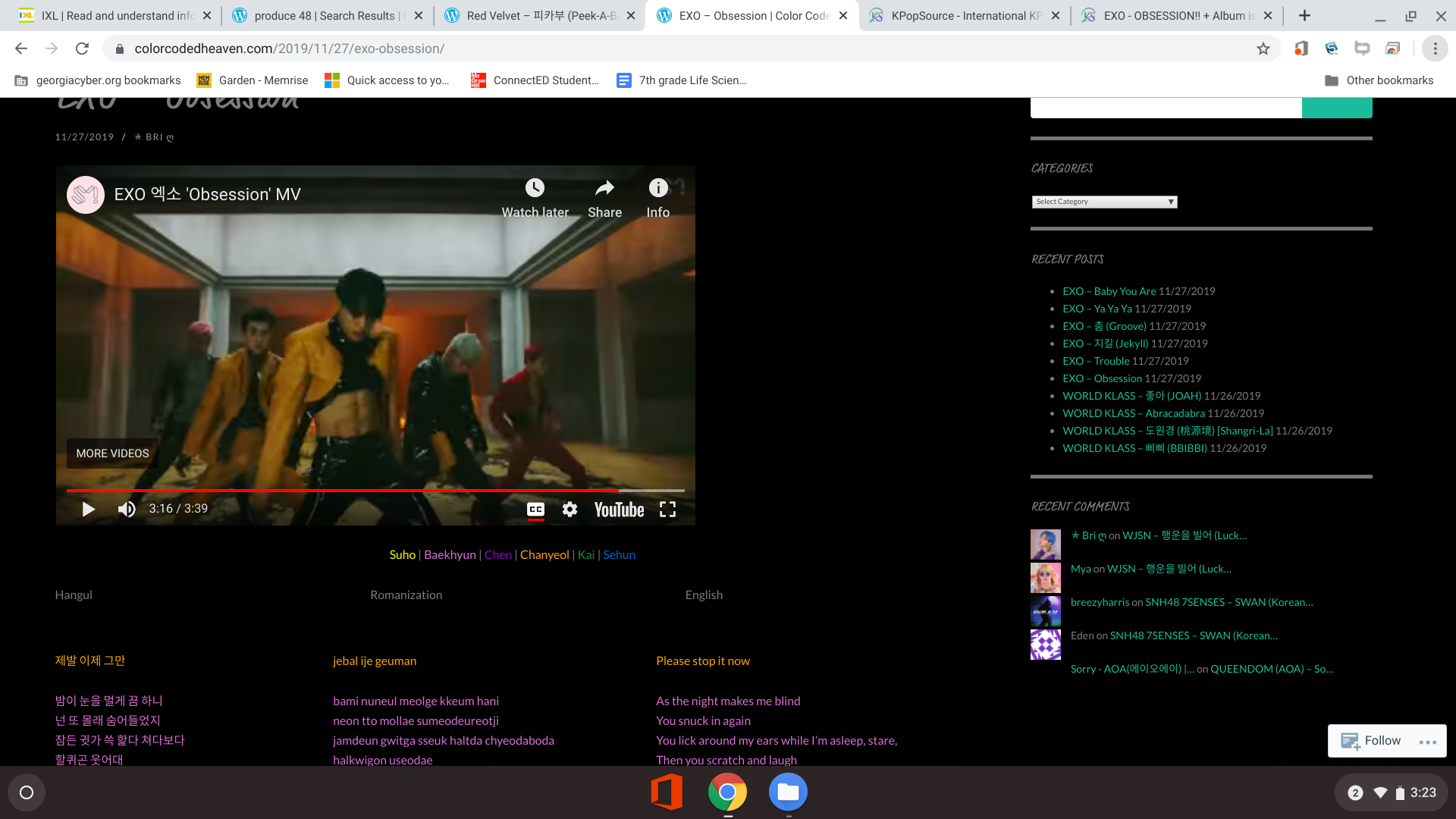Play the EXO Obsession video
The height and width of the screenshot is (819, 1456).
click(x=88, y=509)
